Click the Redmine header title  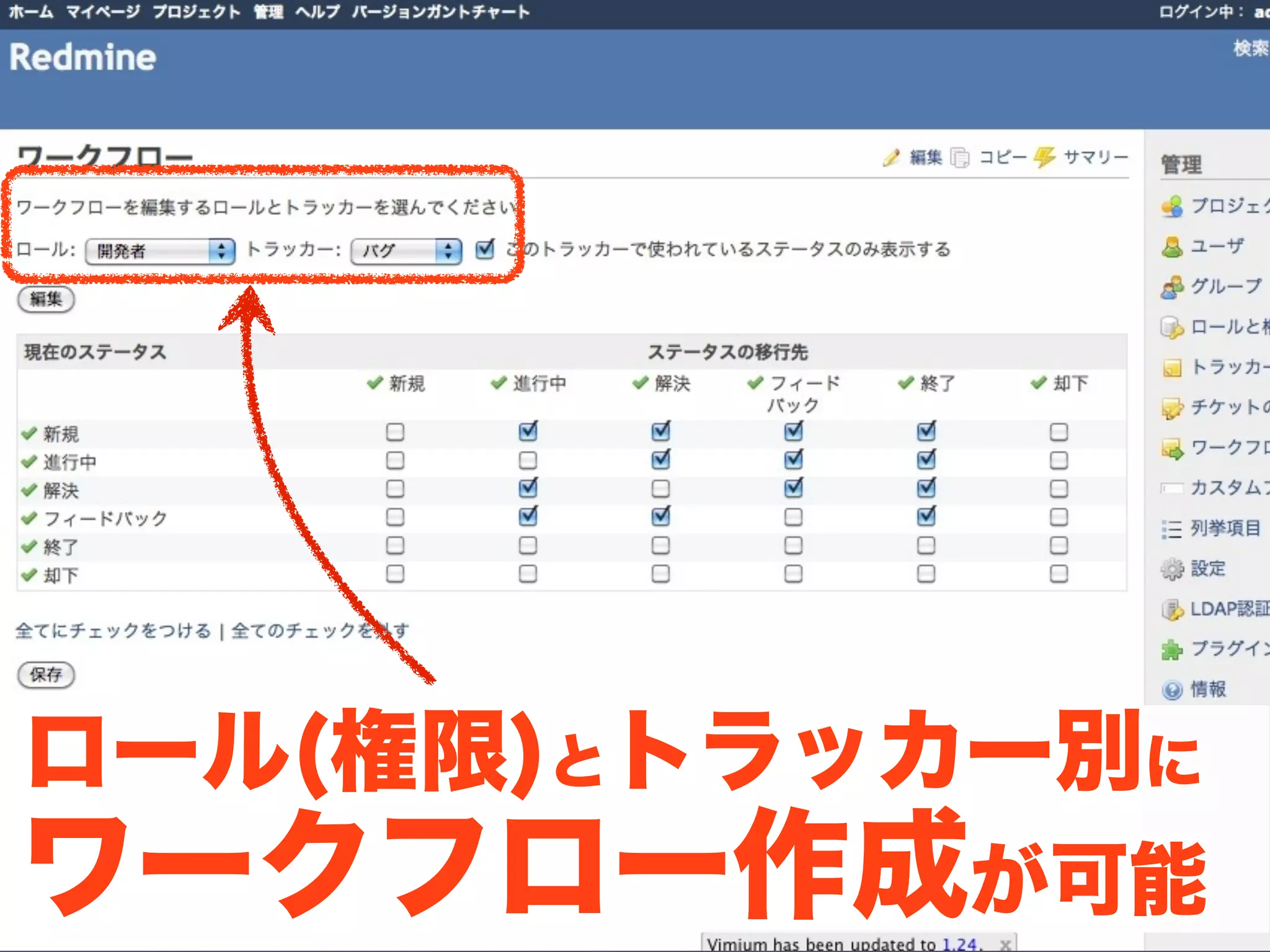click(82, 57)
